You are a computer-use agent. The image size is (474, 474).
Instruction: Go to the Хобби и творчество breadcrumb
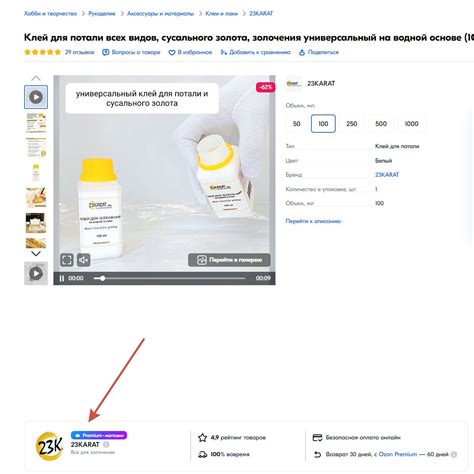point(50,14)
